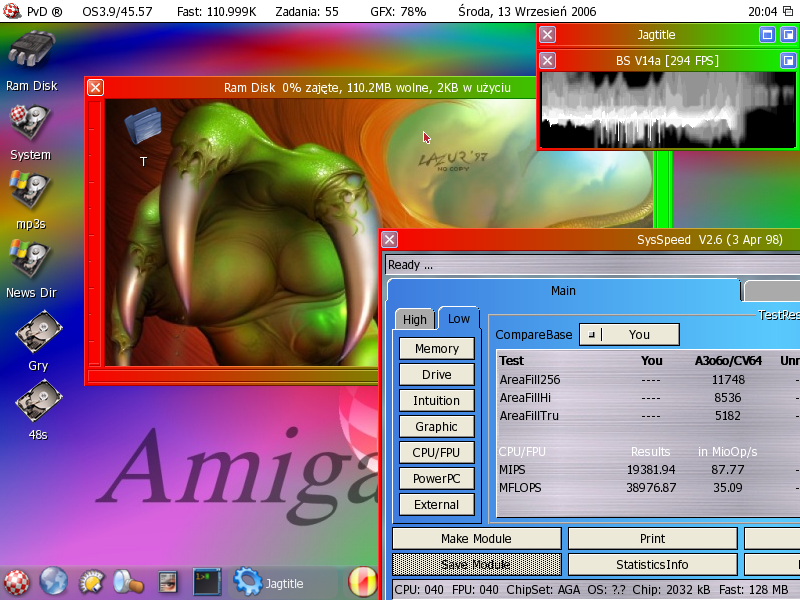Viewport: 800px width, 600px height.
Task: Open the System drive icon
Action: click(30, 121)
